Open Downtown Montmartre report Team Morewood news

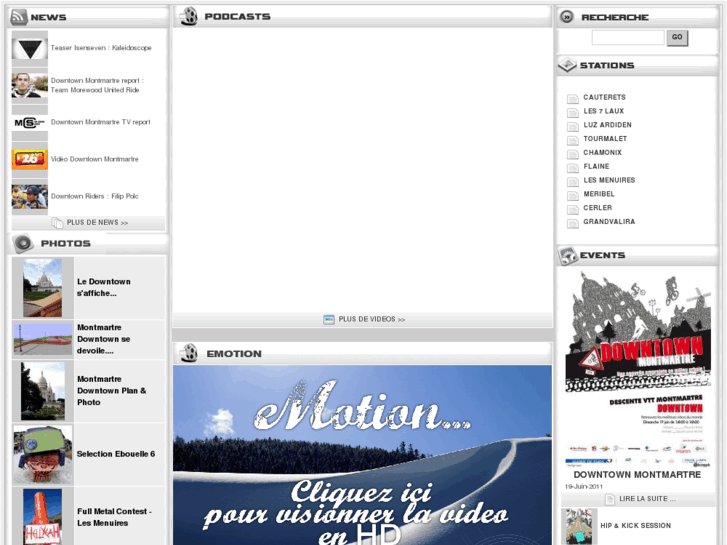pyautogui.click(x=97, y=85)
